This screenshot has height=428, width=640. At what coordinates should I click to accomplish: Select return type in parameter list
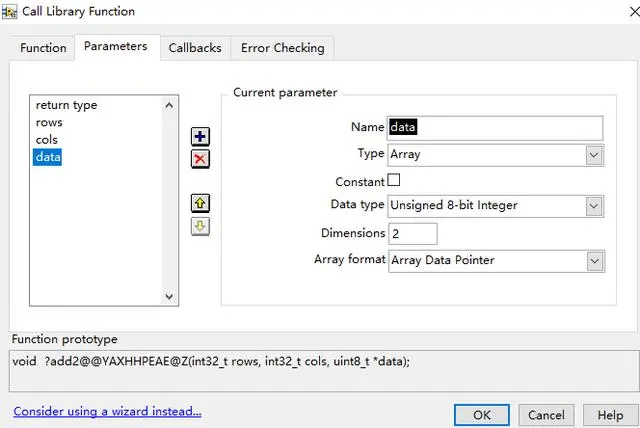66,105
